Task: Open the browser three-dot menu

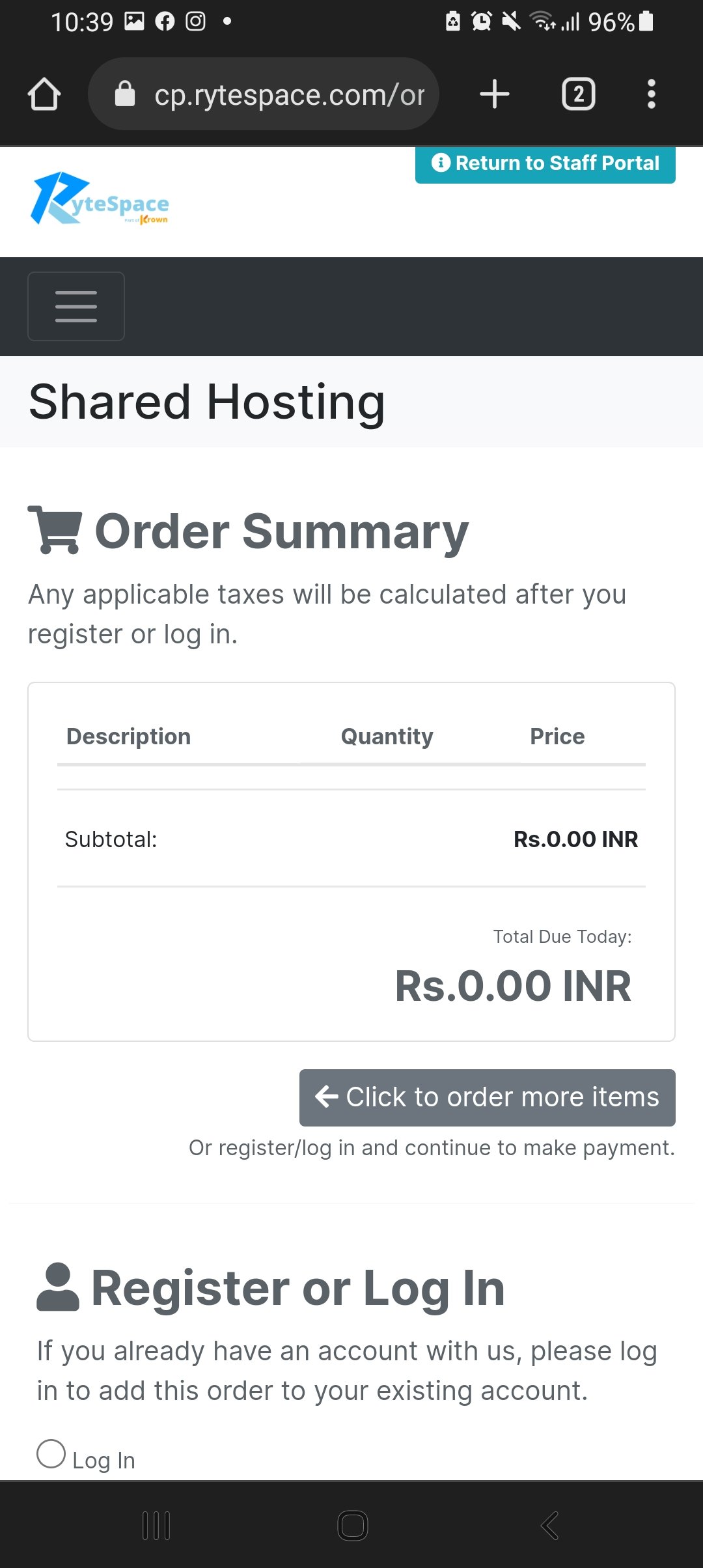Action: (651, 94)
